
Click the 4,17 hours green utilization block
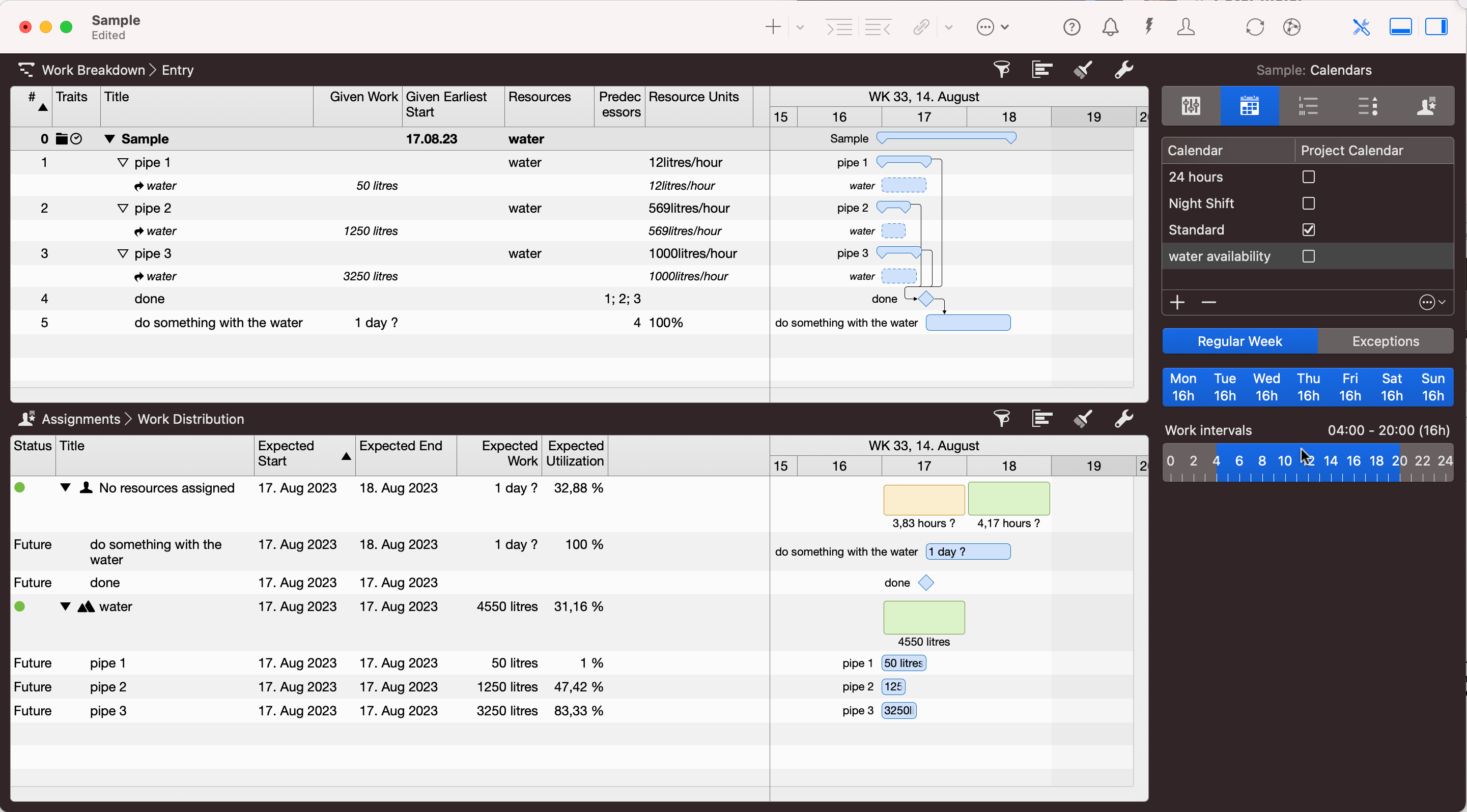point(1008,499)
